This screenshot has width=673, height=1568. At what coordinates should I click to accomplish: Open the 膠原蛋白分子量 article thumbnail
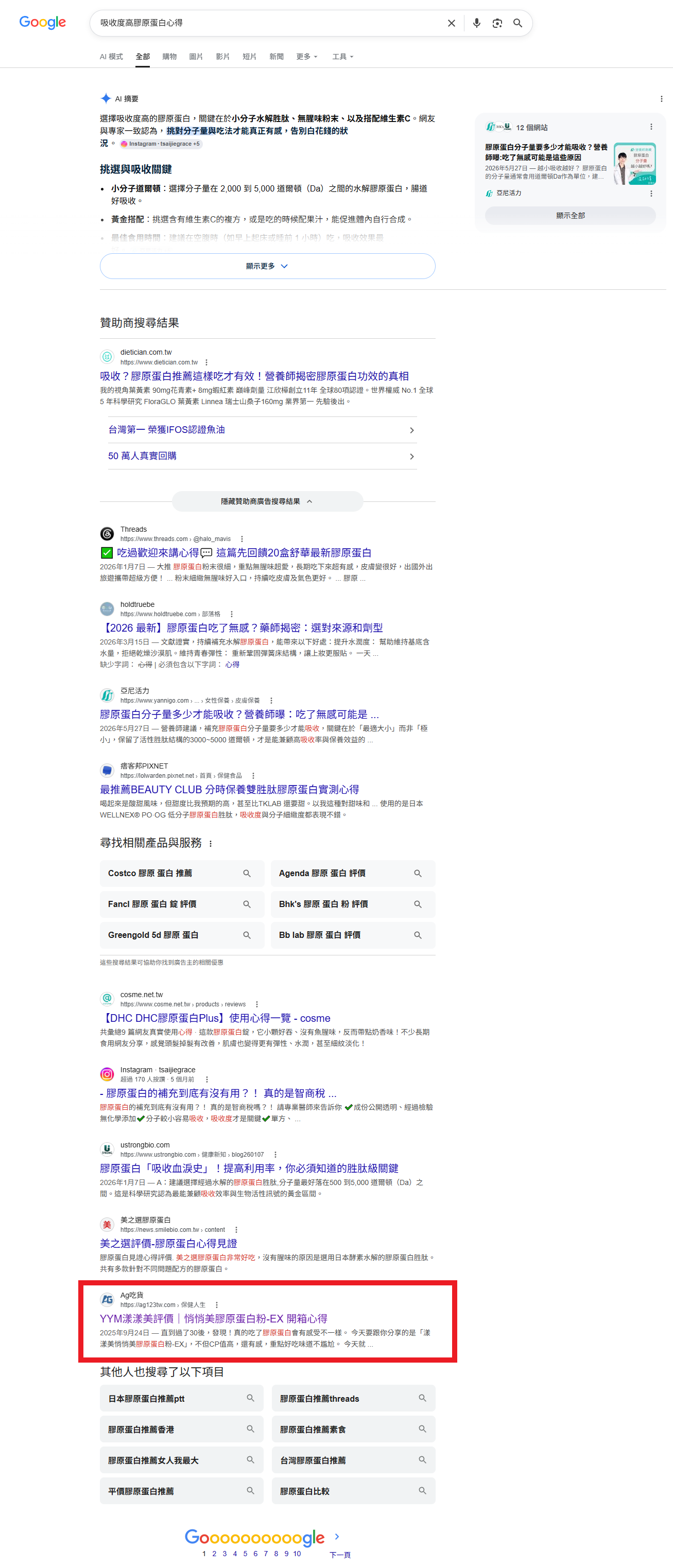point(634,164)
